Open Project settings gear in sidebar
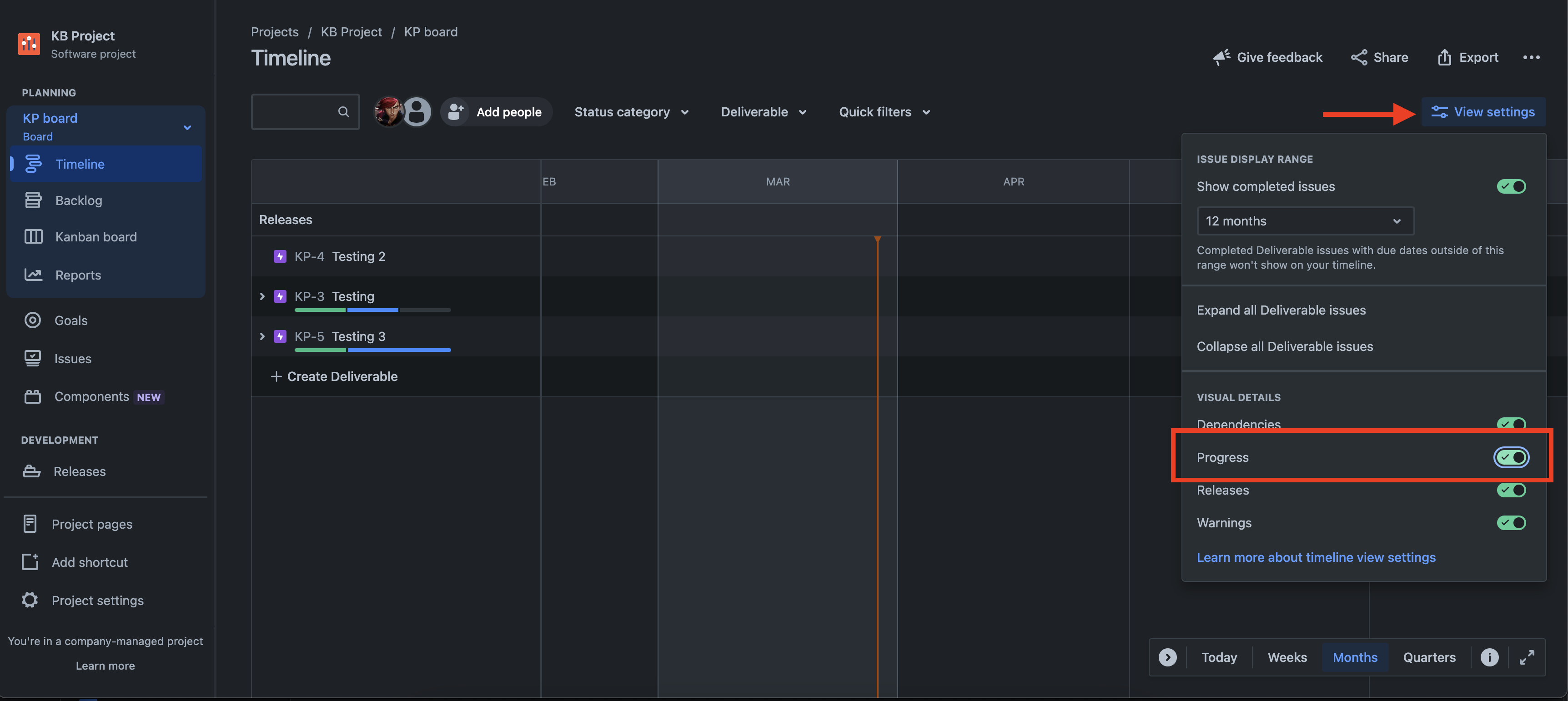This screenshot has width=1568, height=701. pos(30,600)
